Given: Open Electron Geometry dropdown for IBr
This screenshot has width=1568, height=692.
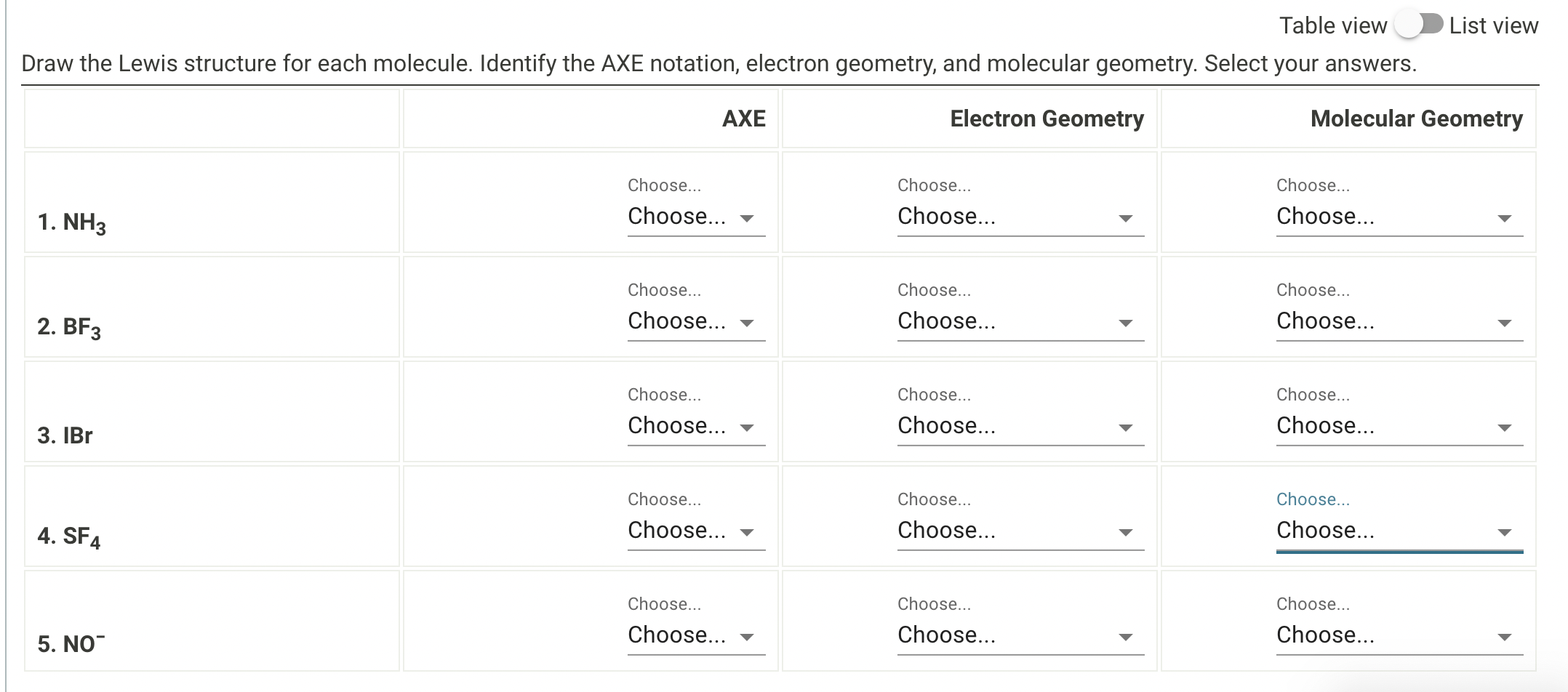Looking at the screenshot, I should point(1020,426).
